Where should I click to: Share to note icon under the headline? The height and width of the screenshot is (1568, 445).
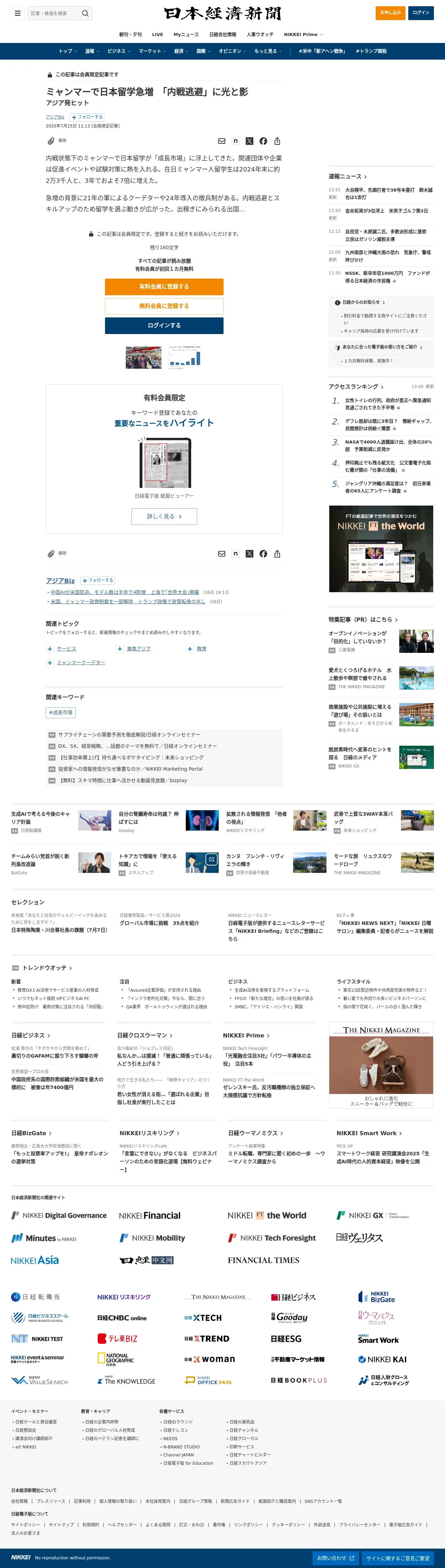coord(236,141)
